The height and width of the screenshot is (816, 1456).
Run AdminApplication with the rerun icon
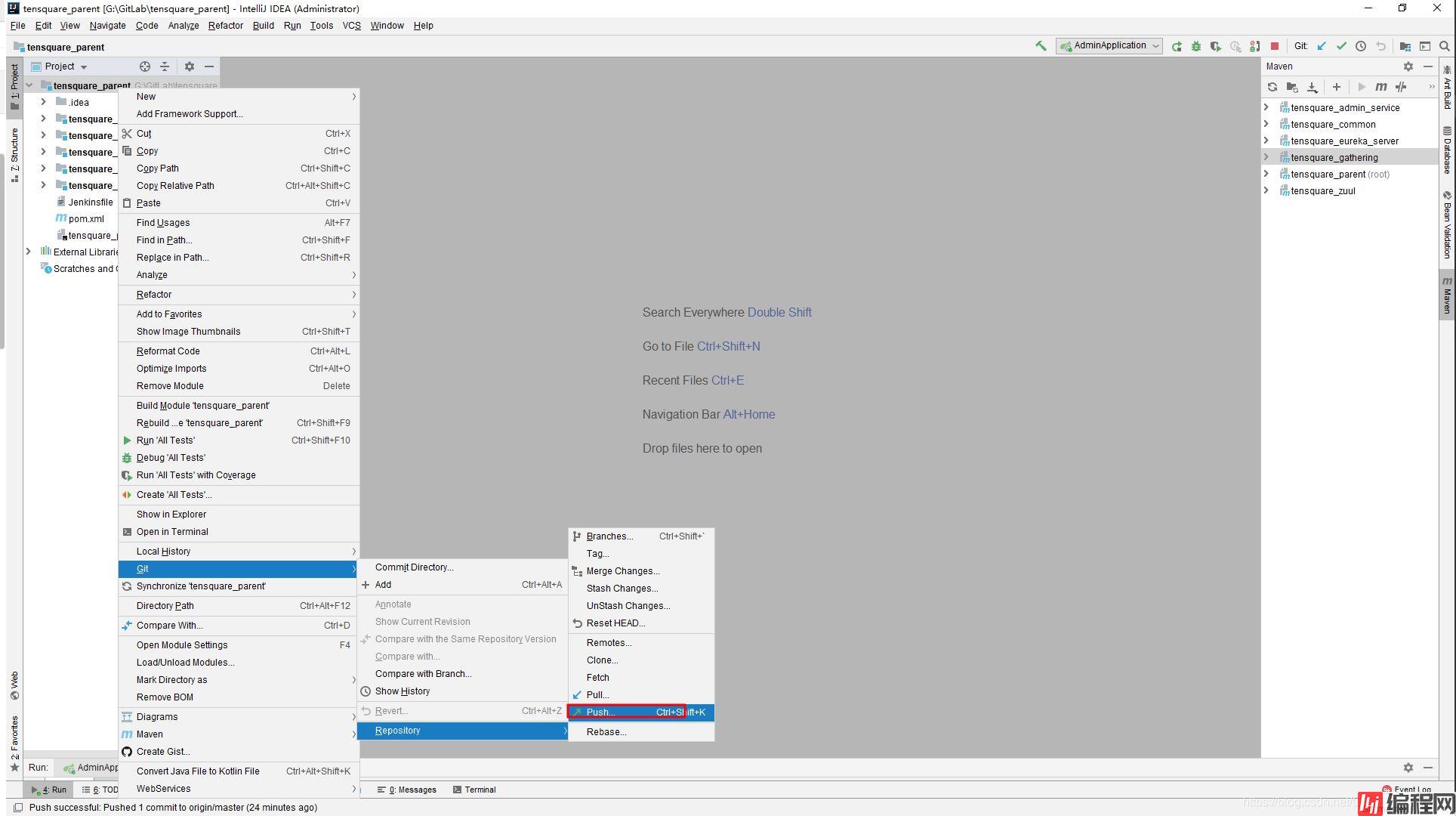pyautogui.click(x=1177, y=46)
